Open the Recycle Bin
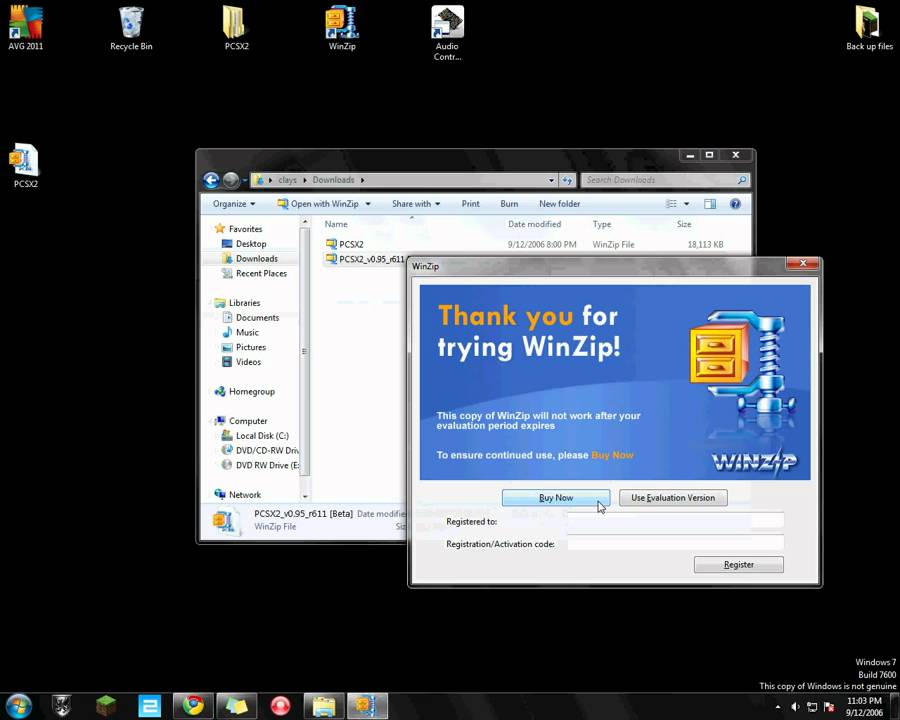Image resolution: width=900 pixels, height=720 pixels. [131, 24]
